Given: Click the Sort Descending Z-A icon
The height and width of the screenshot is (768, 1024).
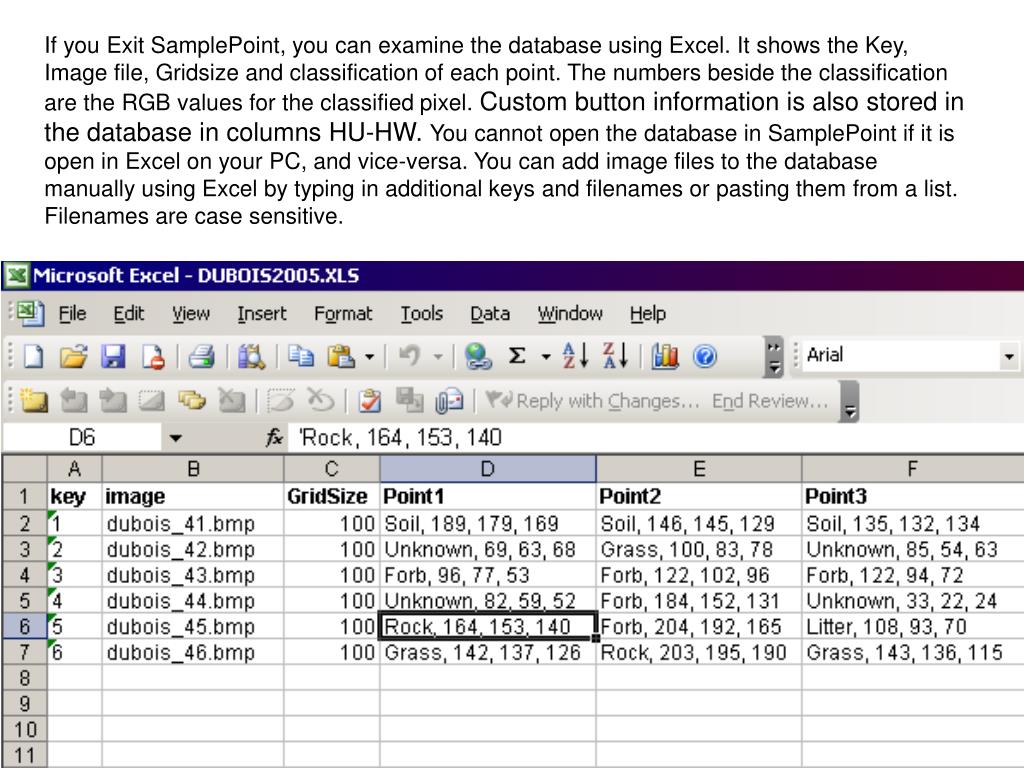Looking at the screenshot, I should pyautogui.click(x=615, y=356).
